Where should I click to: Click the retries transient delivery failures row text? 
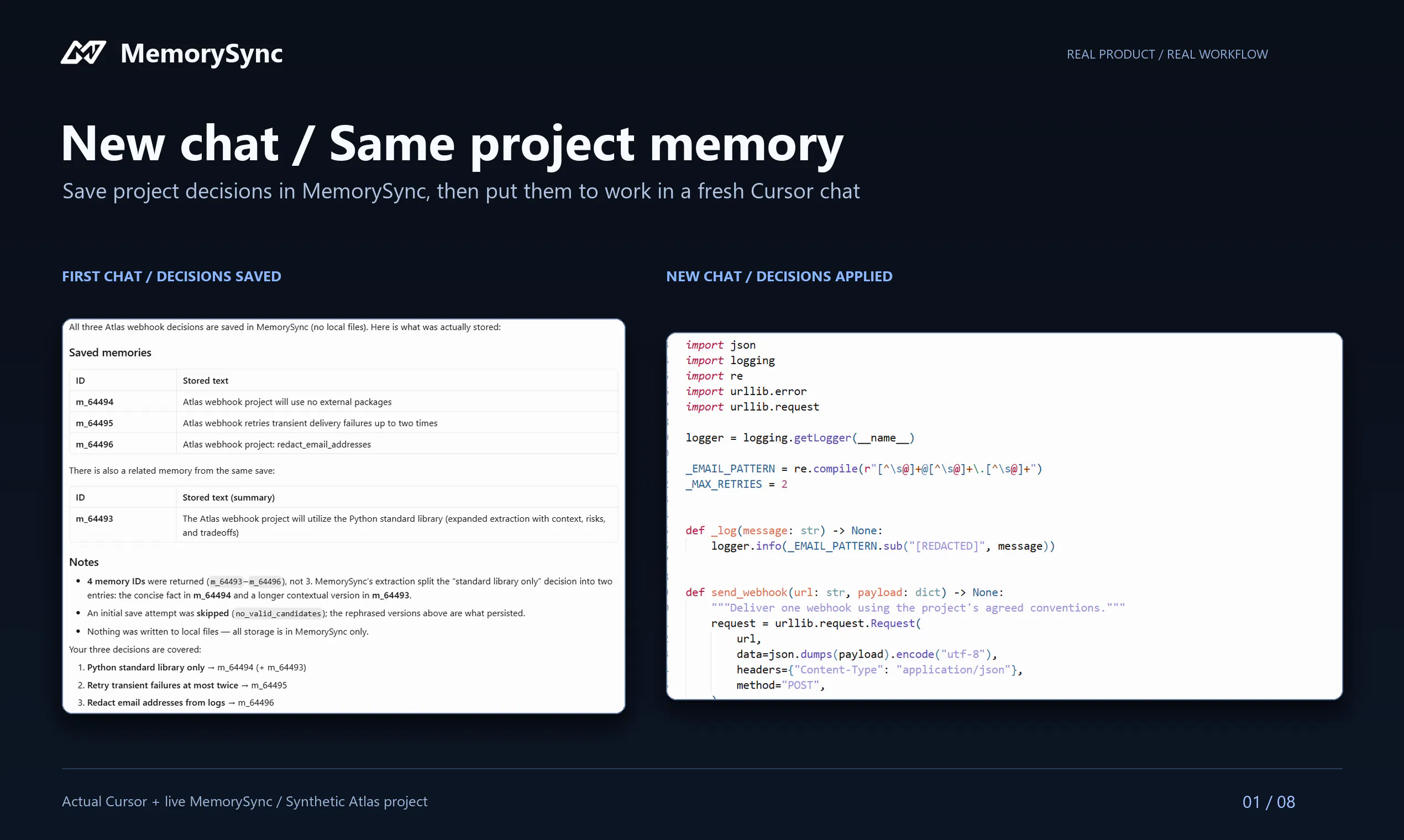click(310, 423)
